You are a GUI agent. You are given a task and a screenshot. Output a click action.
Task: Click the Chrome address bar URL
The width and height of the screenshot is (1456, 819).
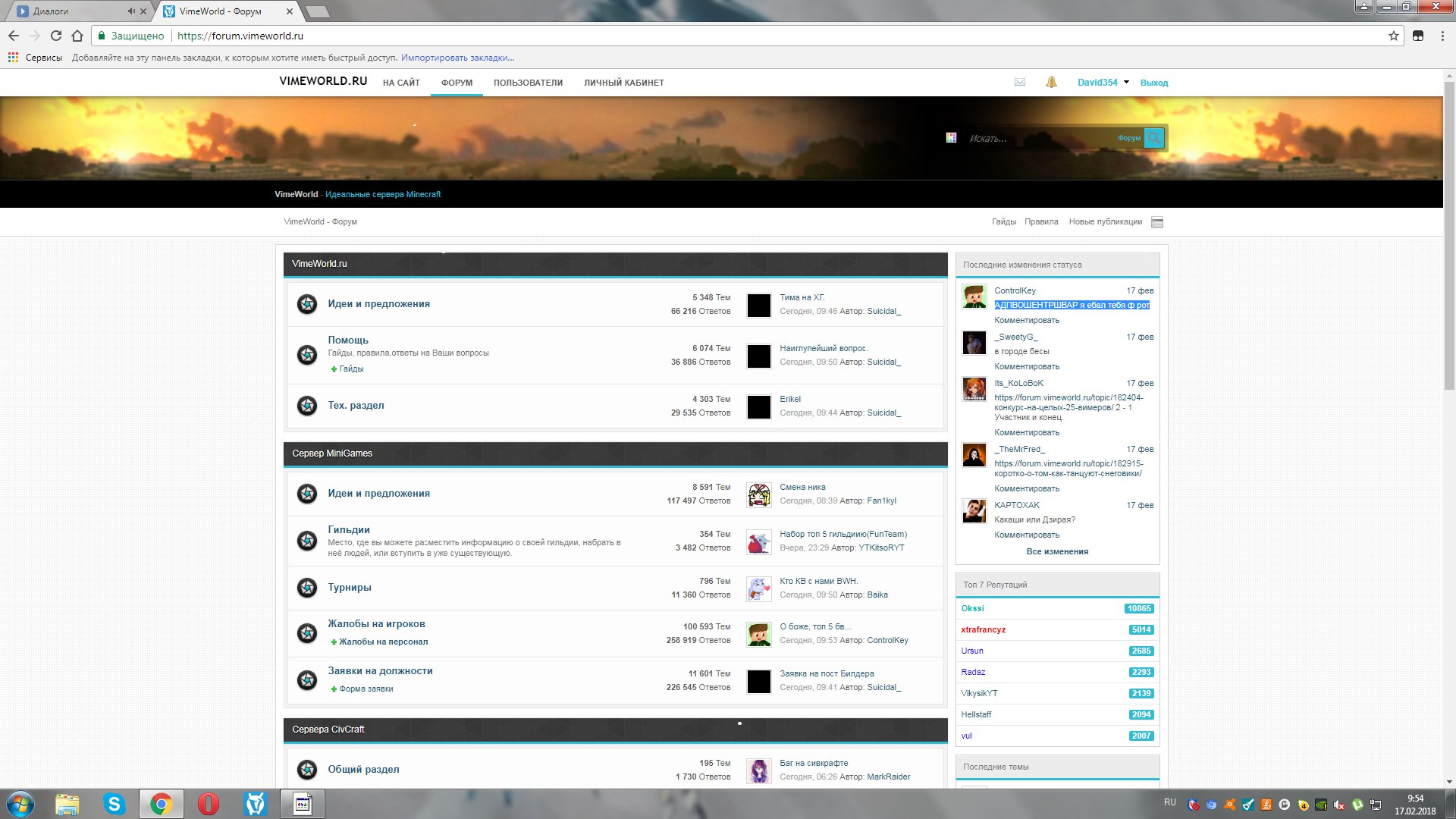[240, 36]
